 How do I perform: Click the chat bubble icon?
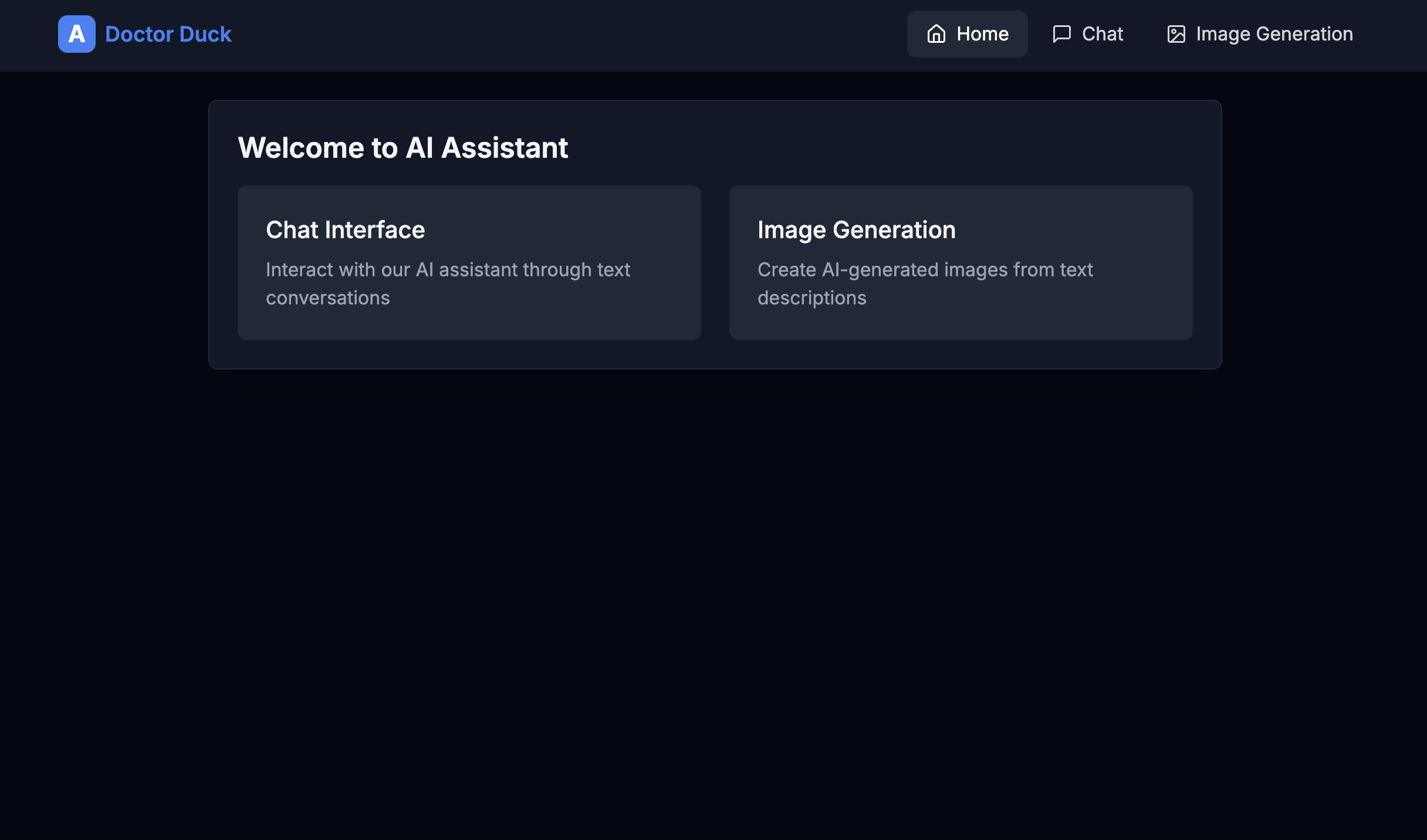click(1061, 34)
